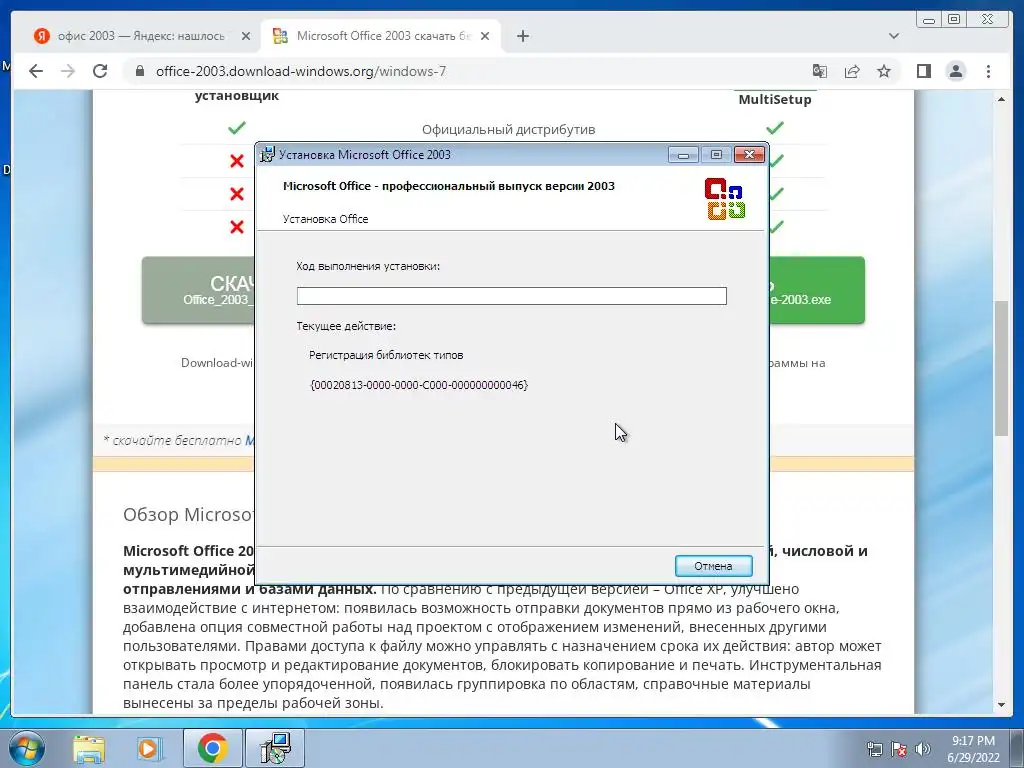Switch to the Яндекс офис 2003 tab
Image resolution: width=1024 pixels, height=768 pixels.
point(140,36)
